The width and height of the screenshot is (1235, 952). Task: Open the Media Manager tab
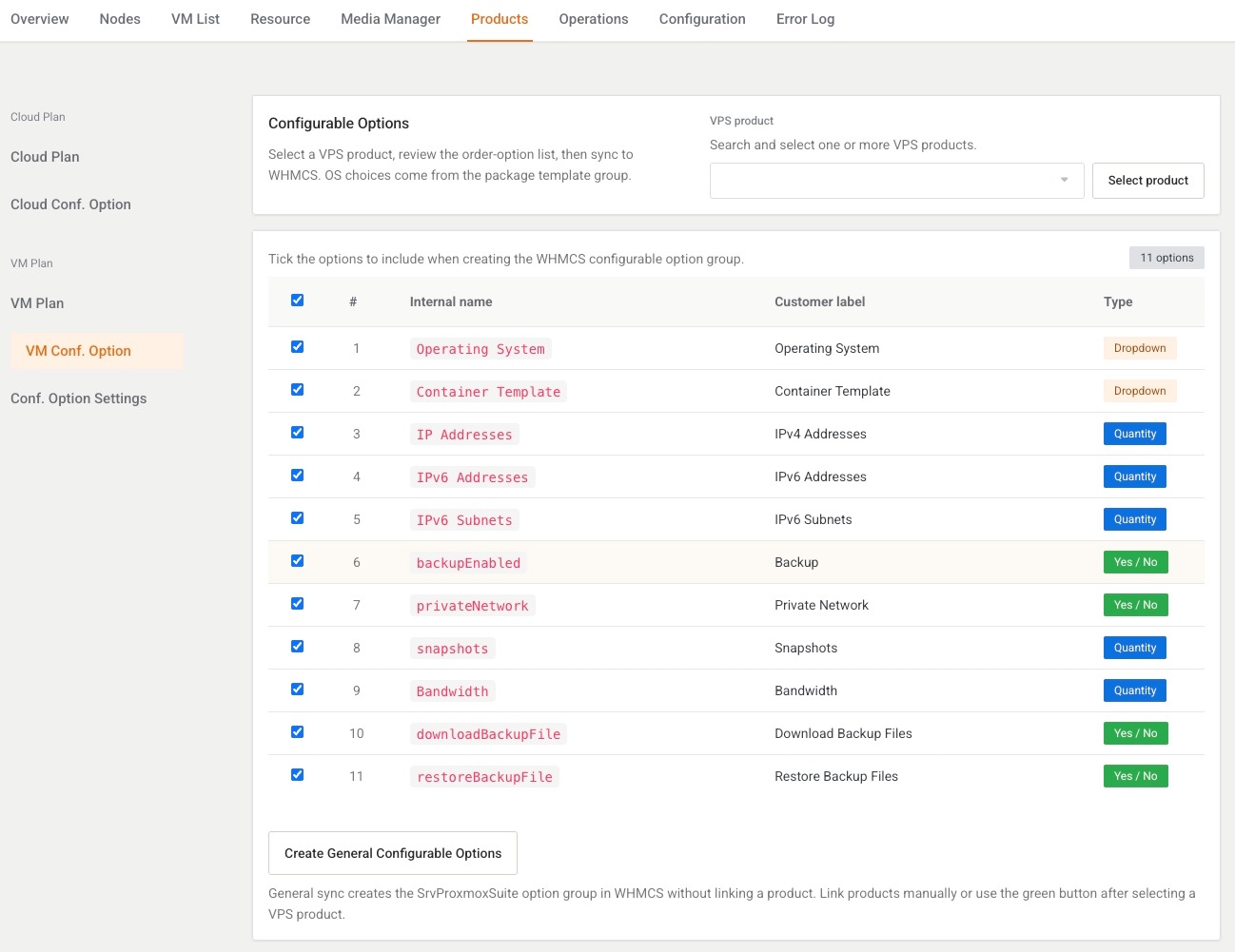[390, 19]
